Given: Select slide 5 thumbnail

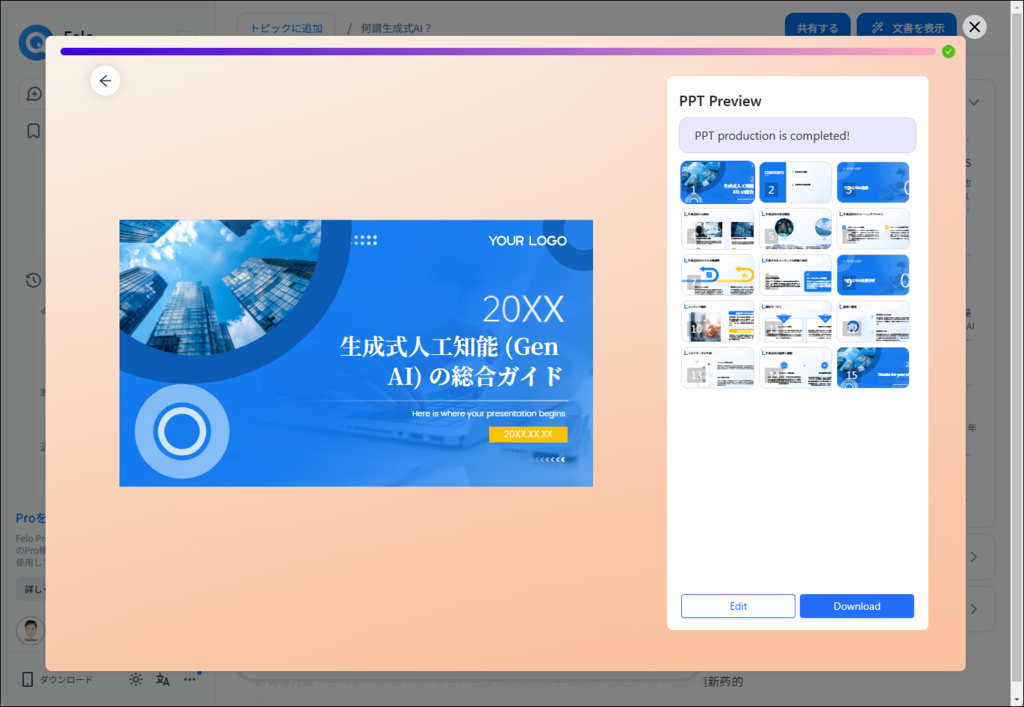Looking at the screenshot, I should 795,229.
